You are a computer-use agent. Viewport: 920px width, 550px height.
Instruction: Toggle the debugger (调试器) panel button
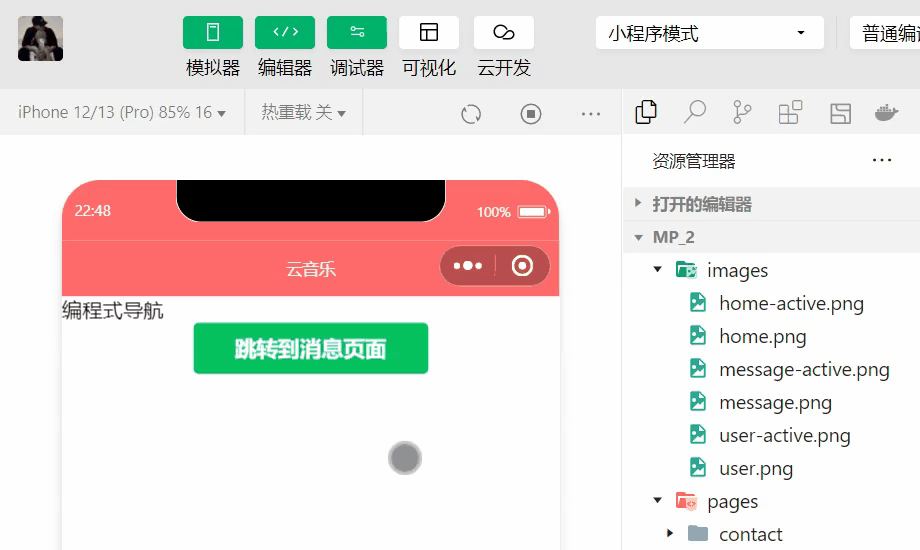[357, 32]
